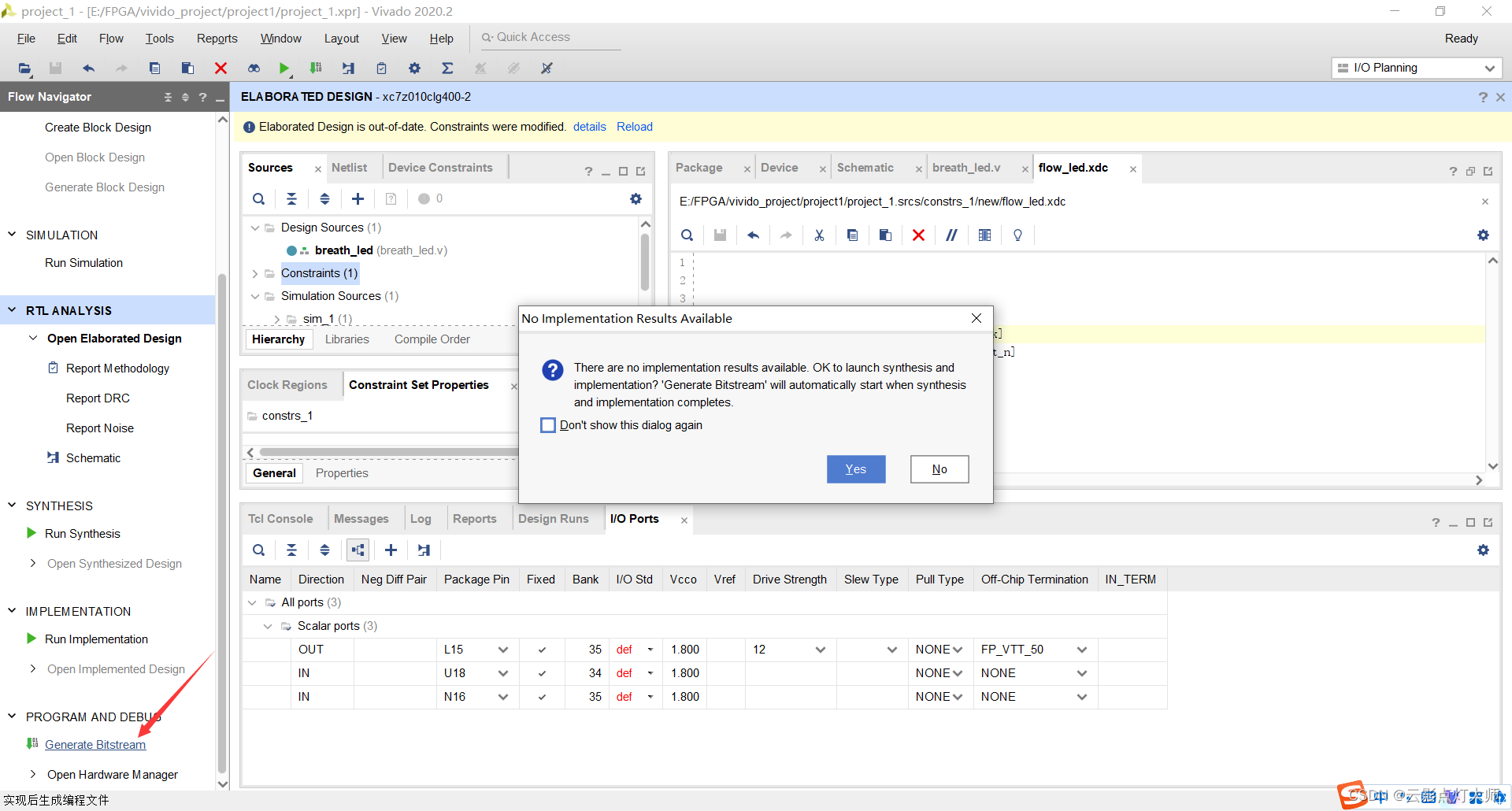Toggle the Fixed checkmark for pin L15
The height and width of the screenshot is (811, 1512).
542,650
